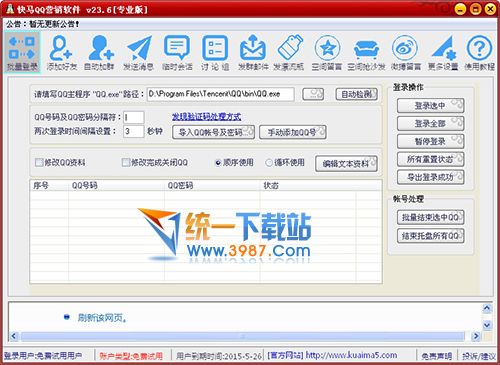Open the 自动加群 auto join group tool
Image resolution: width=500 pixels, height=365 pixels.
[99, 52]
